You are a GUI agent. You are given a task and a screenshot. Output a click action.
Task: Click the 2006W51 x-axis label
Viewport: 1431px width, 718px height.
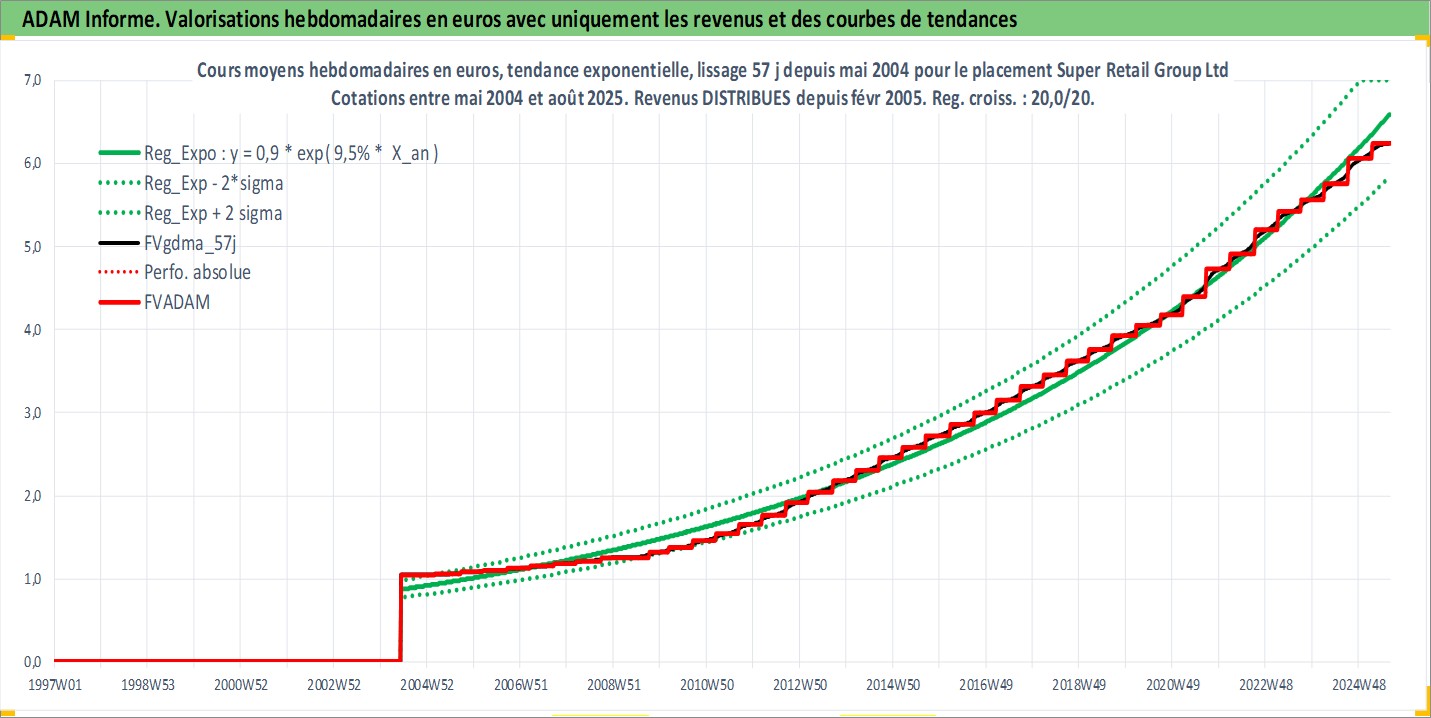(x=520, y=685)
